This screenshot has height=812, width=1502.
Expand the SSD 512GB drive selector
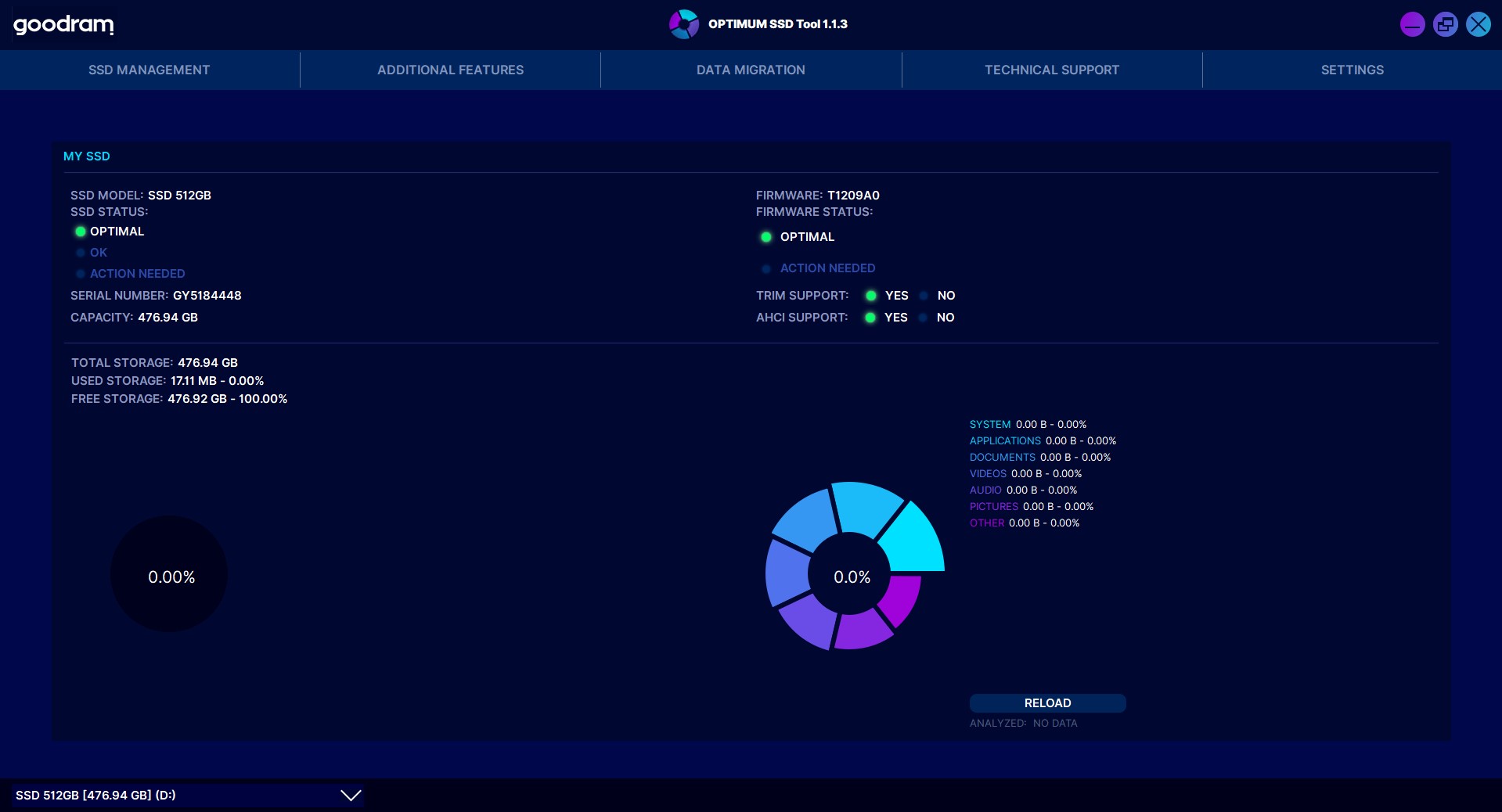pyautogui.click(x=188, y=796)
